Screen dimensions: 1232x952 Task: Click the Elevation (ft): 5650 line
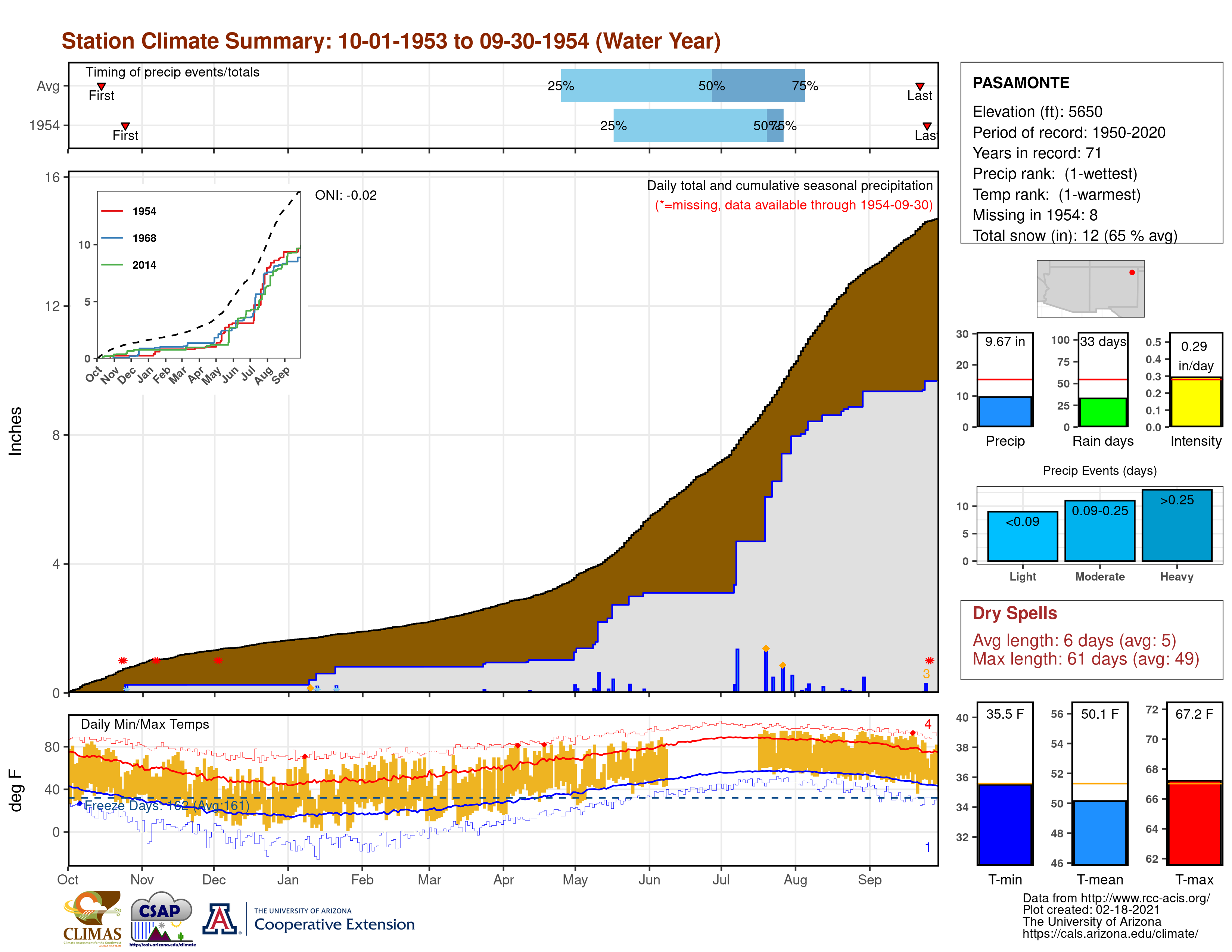(x=1037, y=112)
